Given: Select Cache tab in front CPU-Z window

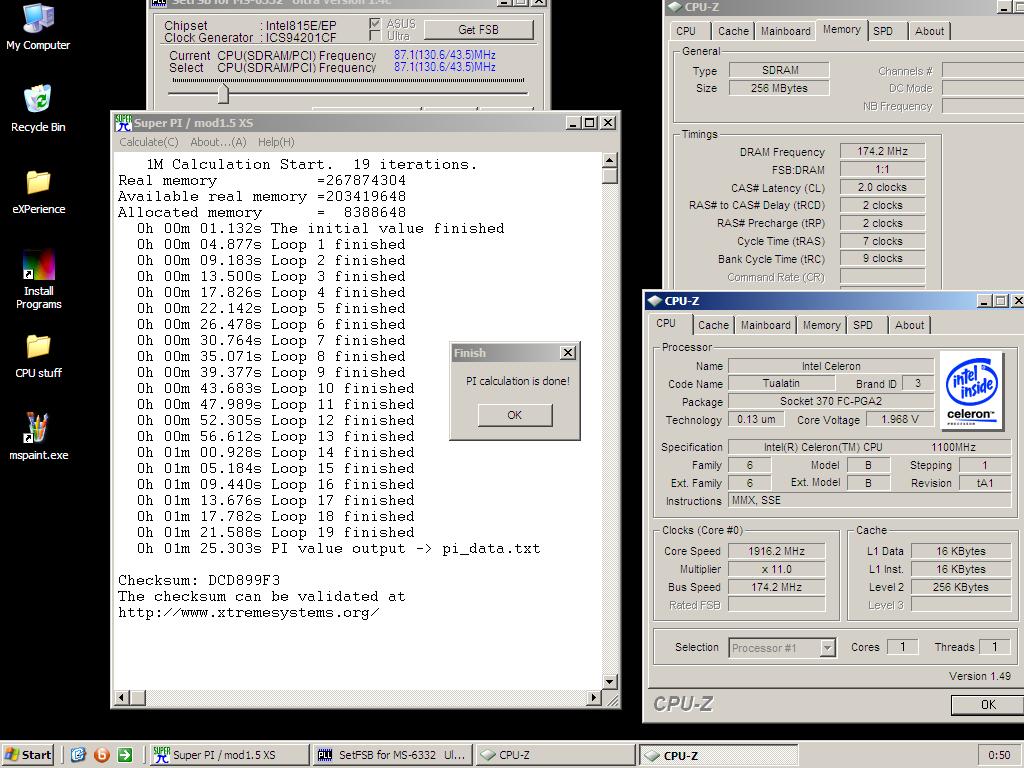Looking at the screenshot, I should 713,325.
